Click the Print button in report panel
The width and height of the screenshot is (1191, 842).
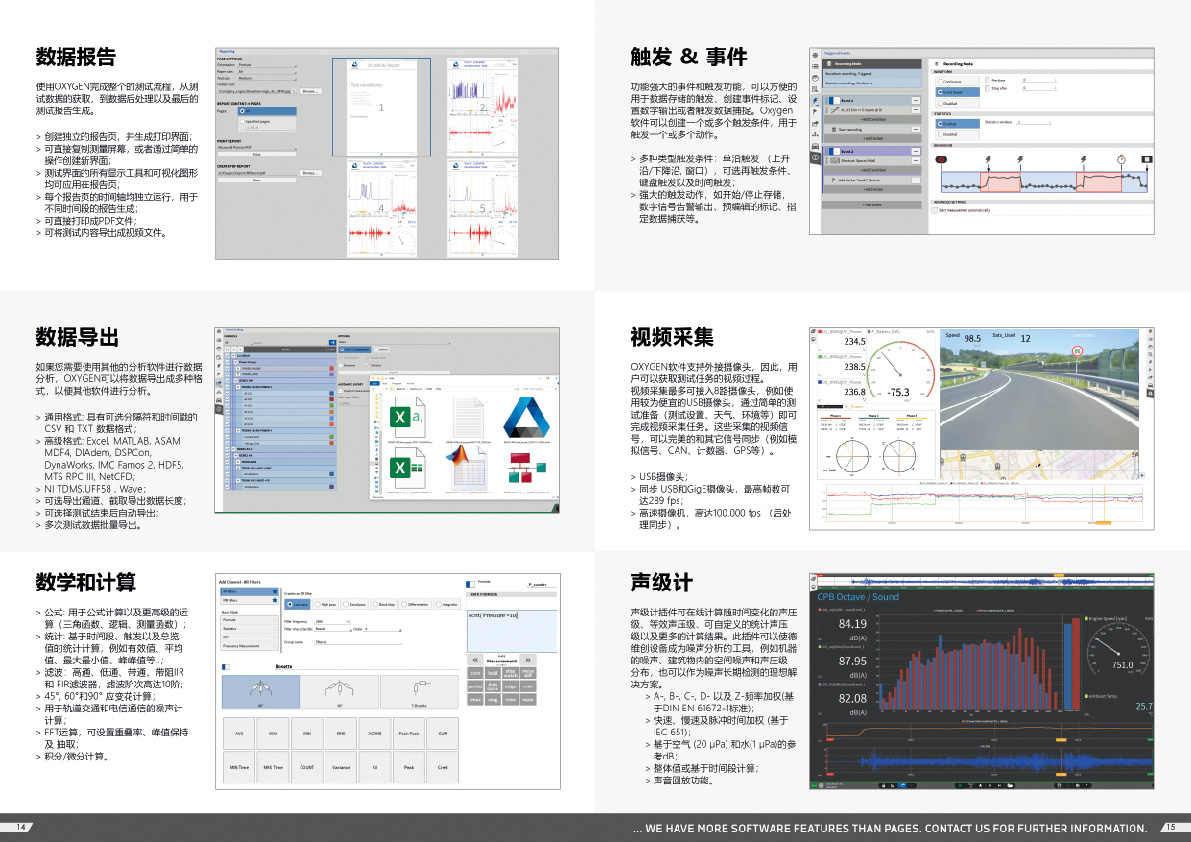click(257, 154)
